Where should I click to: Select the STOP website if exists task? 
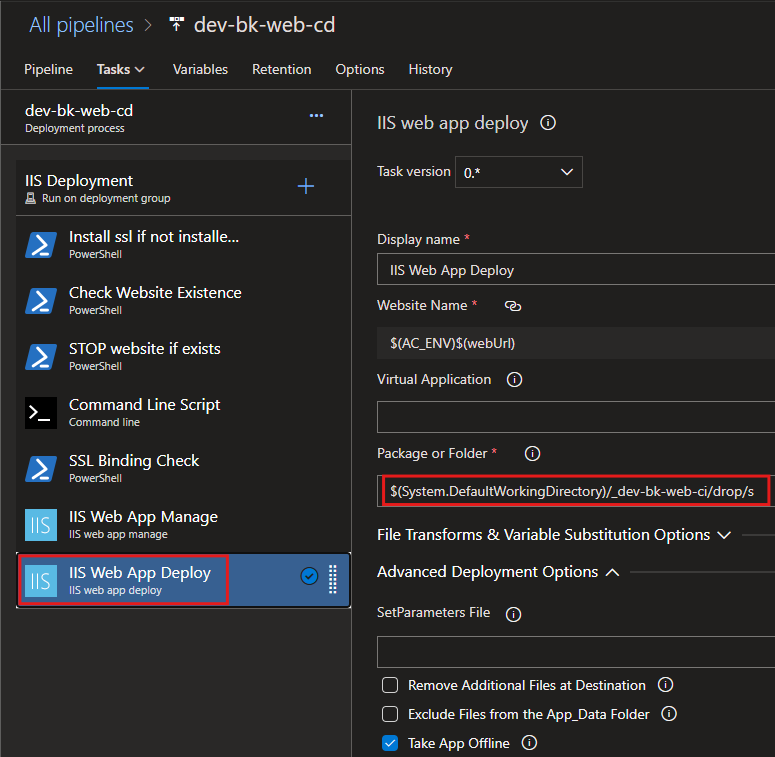[183, 356]
